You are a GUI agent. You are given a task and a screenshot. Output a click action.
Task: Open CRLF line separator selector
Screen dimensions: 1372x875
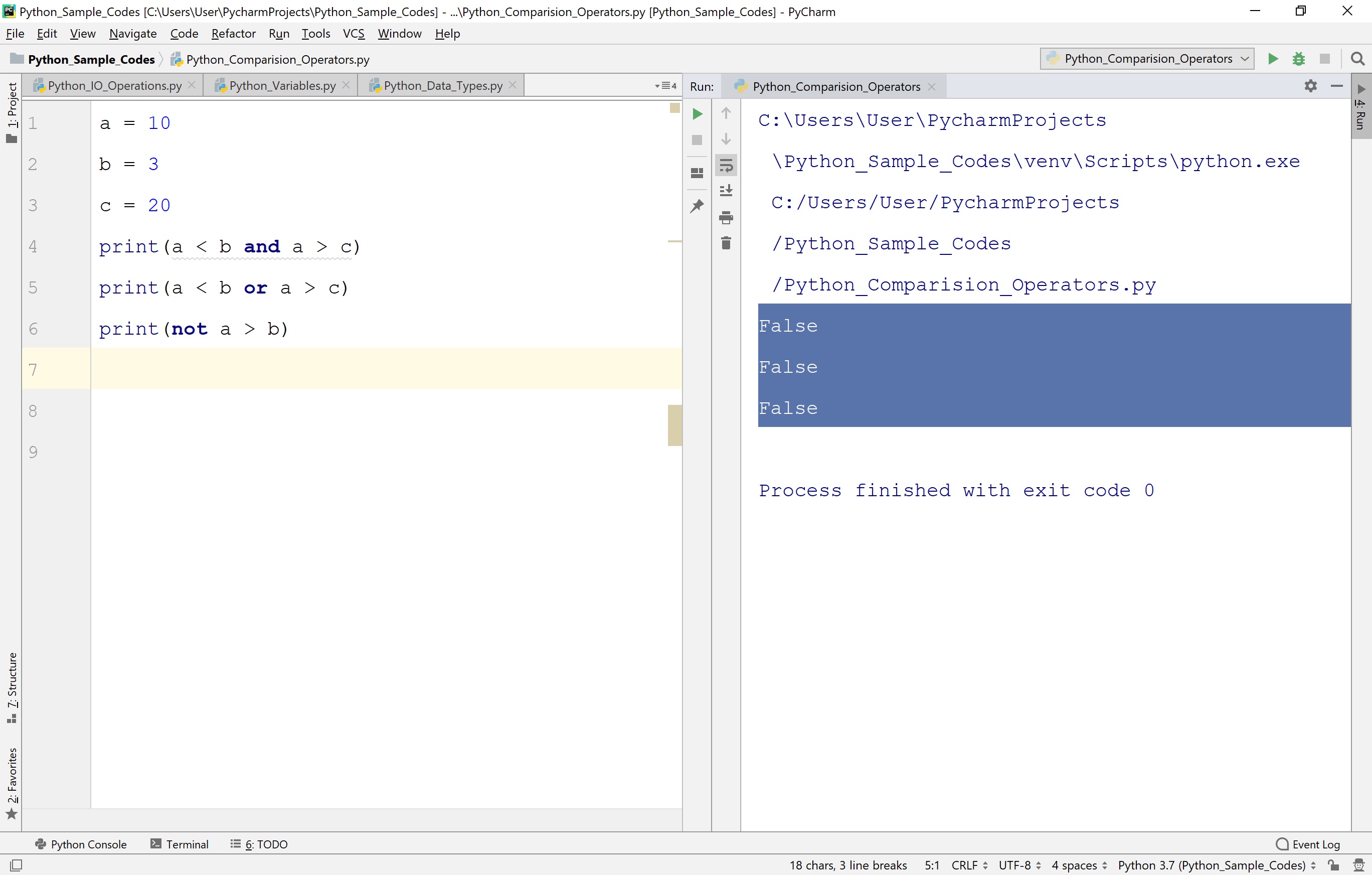click(x=969, y=865)
